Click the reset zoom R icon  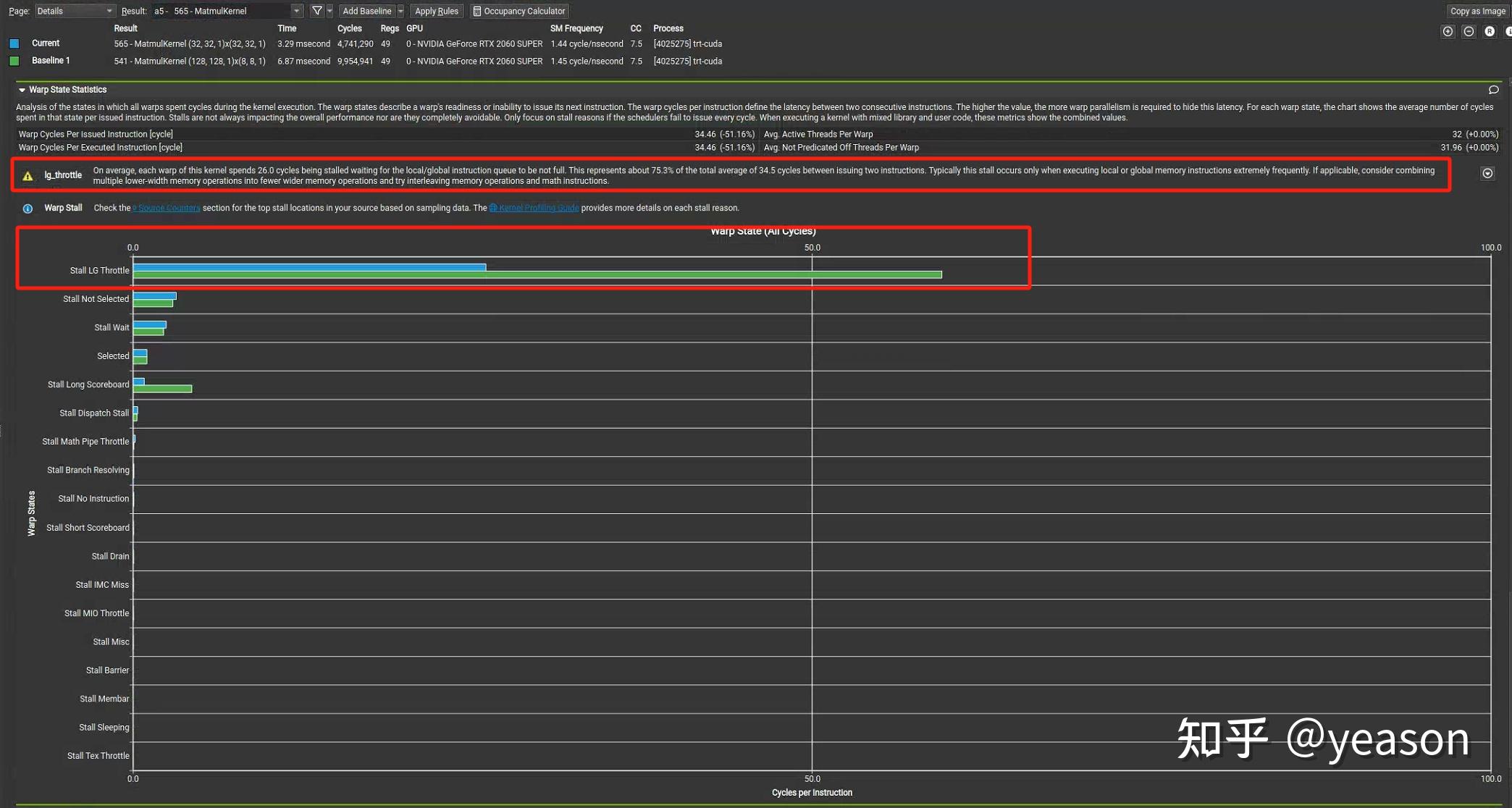(1490, 31)
